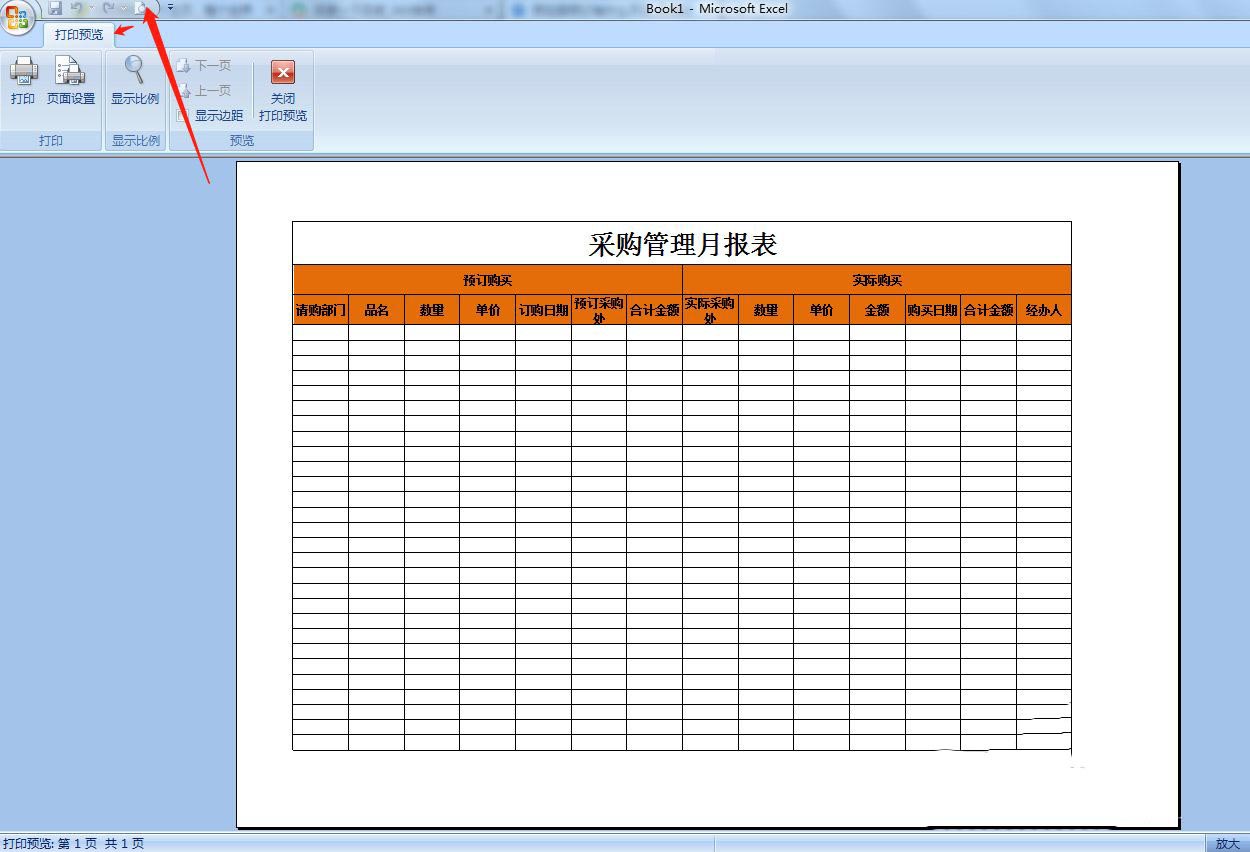Click the 显示比例 magnifier zoom icon

134,70
